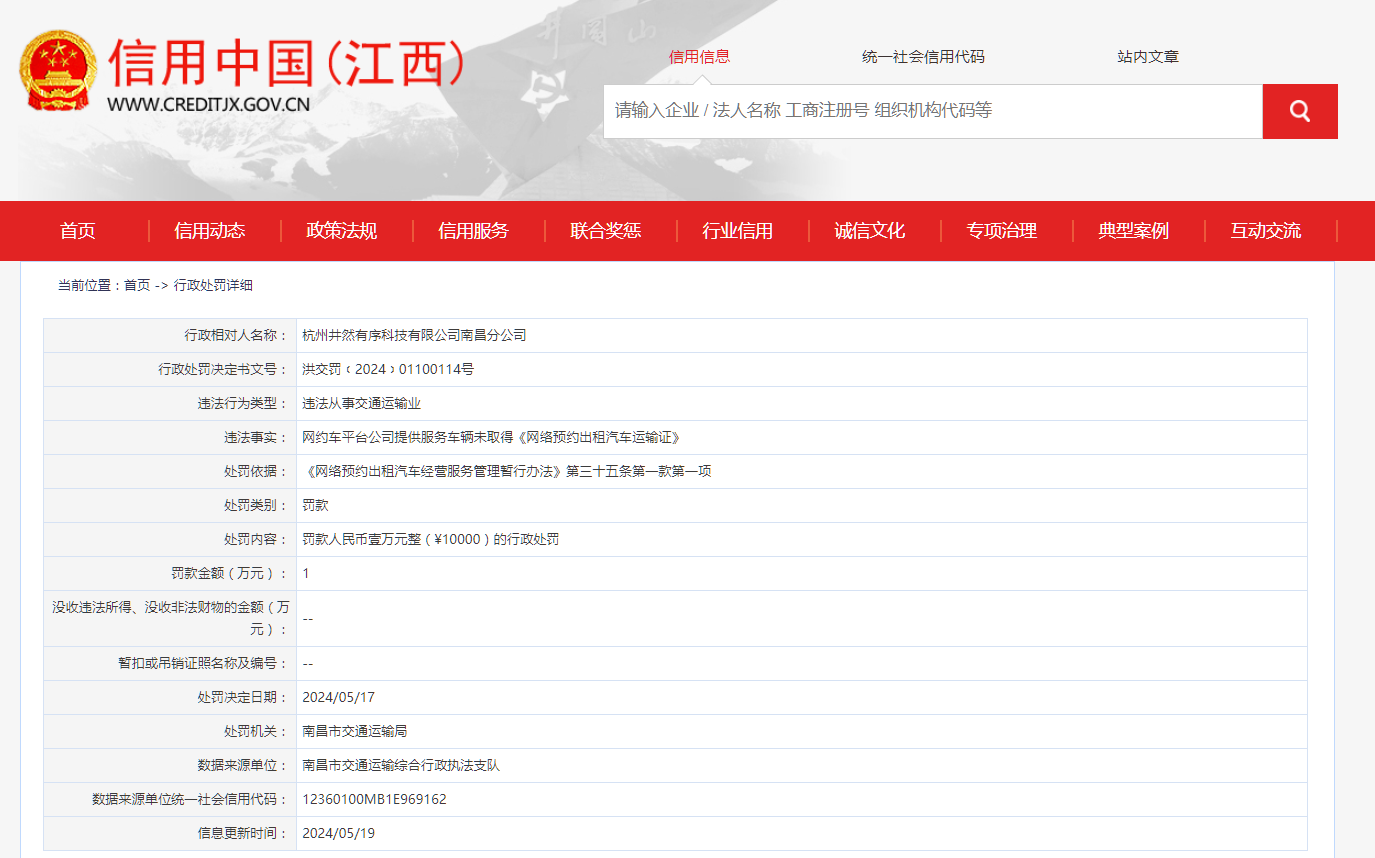Click 南昌市交通运输综合行政执法支队 source unit

401,765
